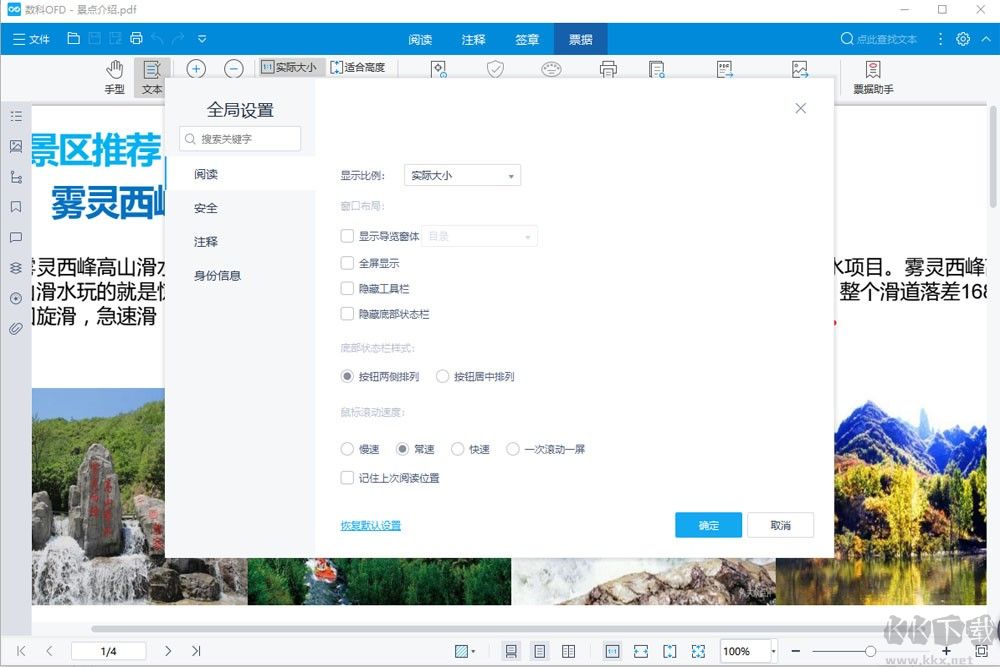
Task: Switch to the 票据 ribbon tab
Action: (580, 40)
